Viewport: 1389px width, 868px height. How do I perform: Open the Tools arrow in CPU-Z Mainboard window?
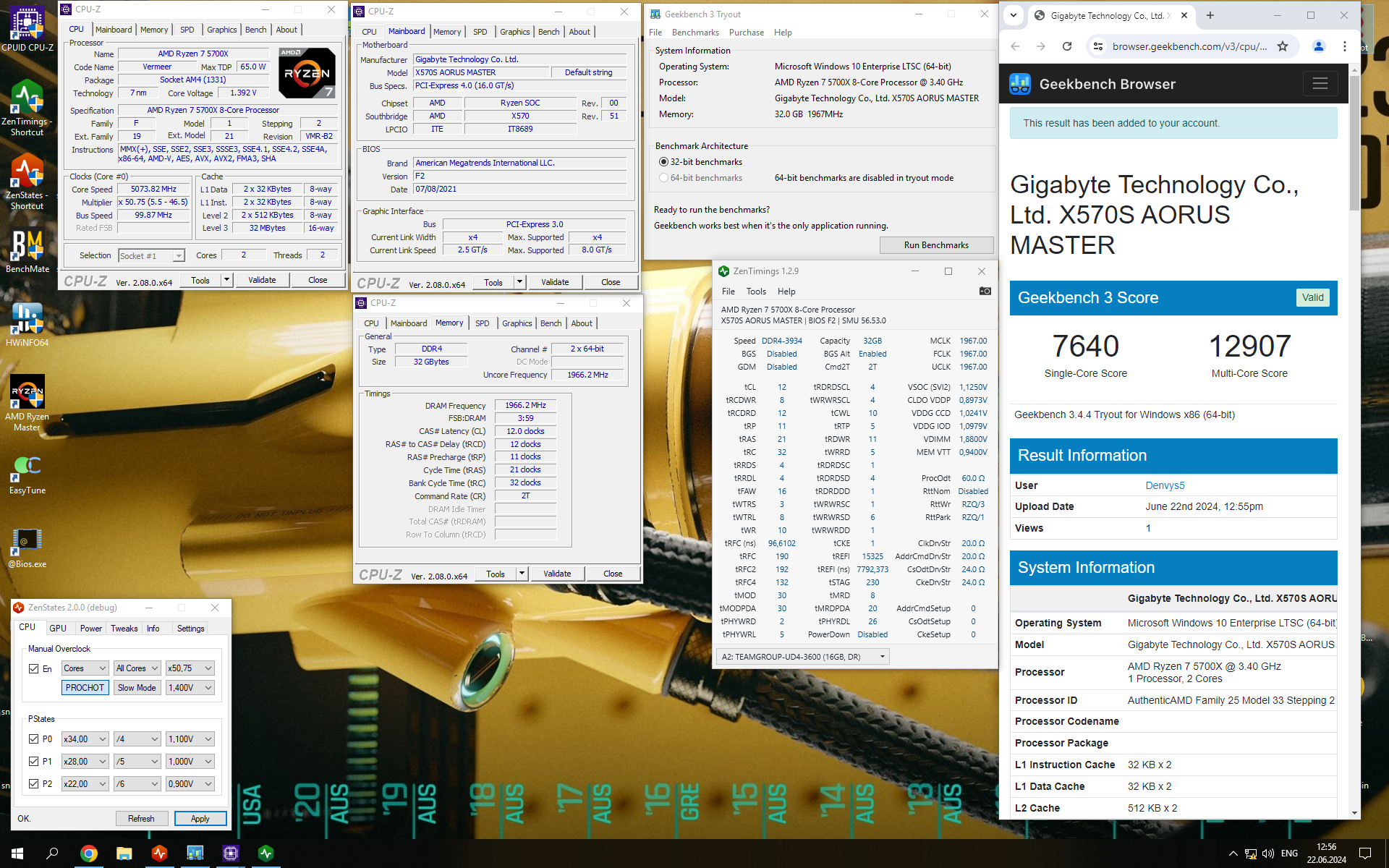click(519, 282)
